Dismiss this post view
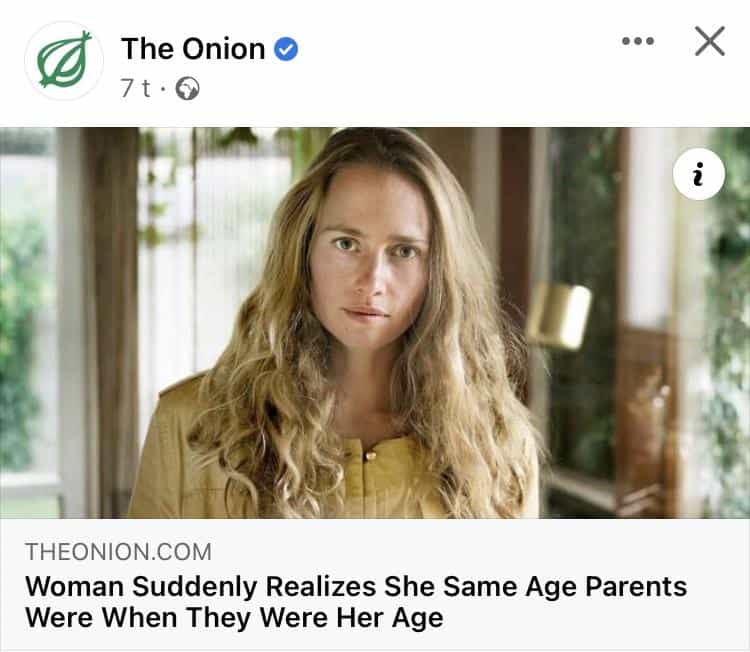 click(709, 41)
